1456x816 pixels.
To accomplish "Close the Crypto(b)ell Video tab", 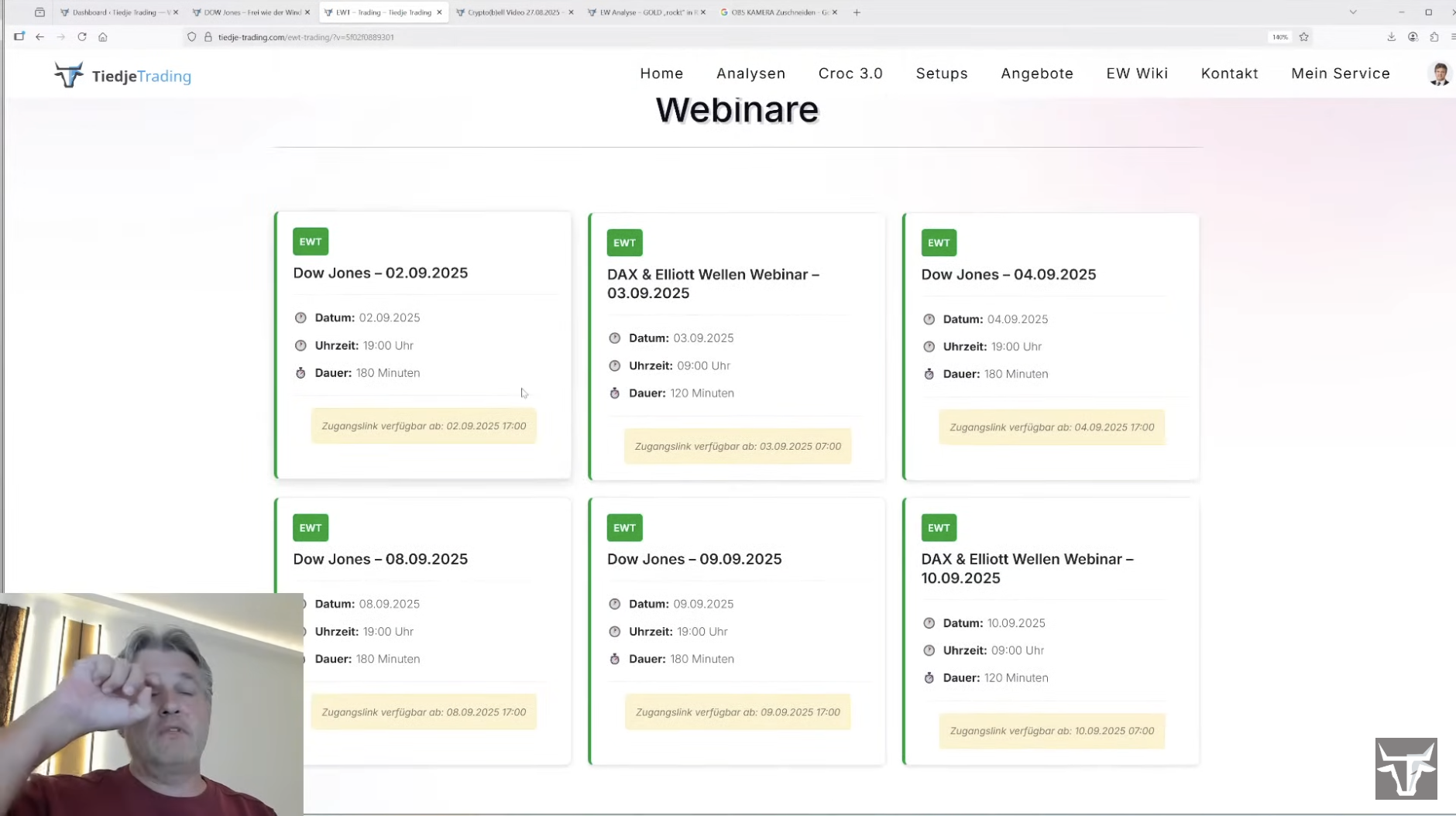I will click(572, 12).
